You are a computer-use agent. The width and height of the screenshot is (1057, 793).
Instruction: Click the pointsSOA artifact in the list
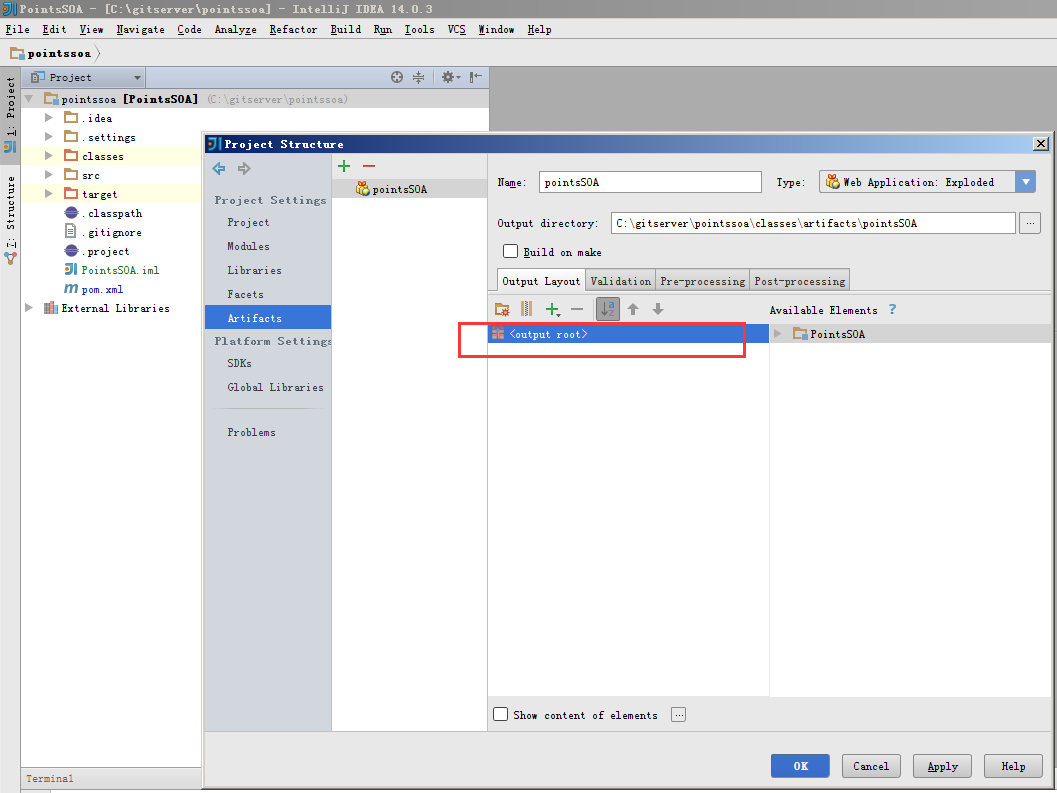[409, 189]
